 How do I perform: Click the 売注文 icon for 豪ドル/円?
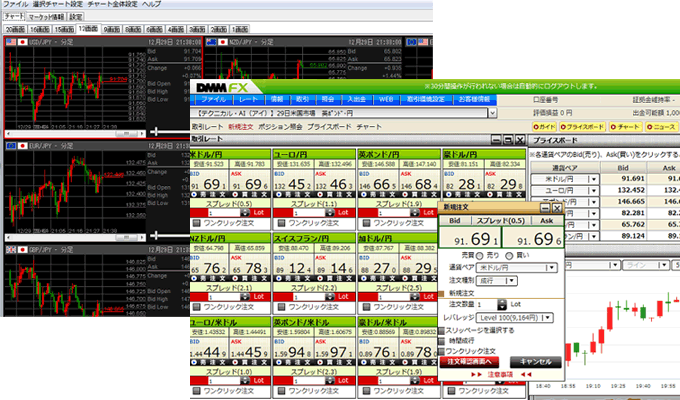(448, 194)
